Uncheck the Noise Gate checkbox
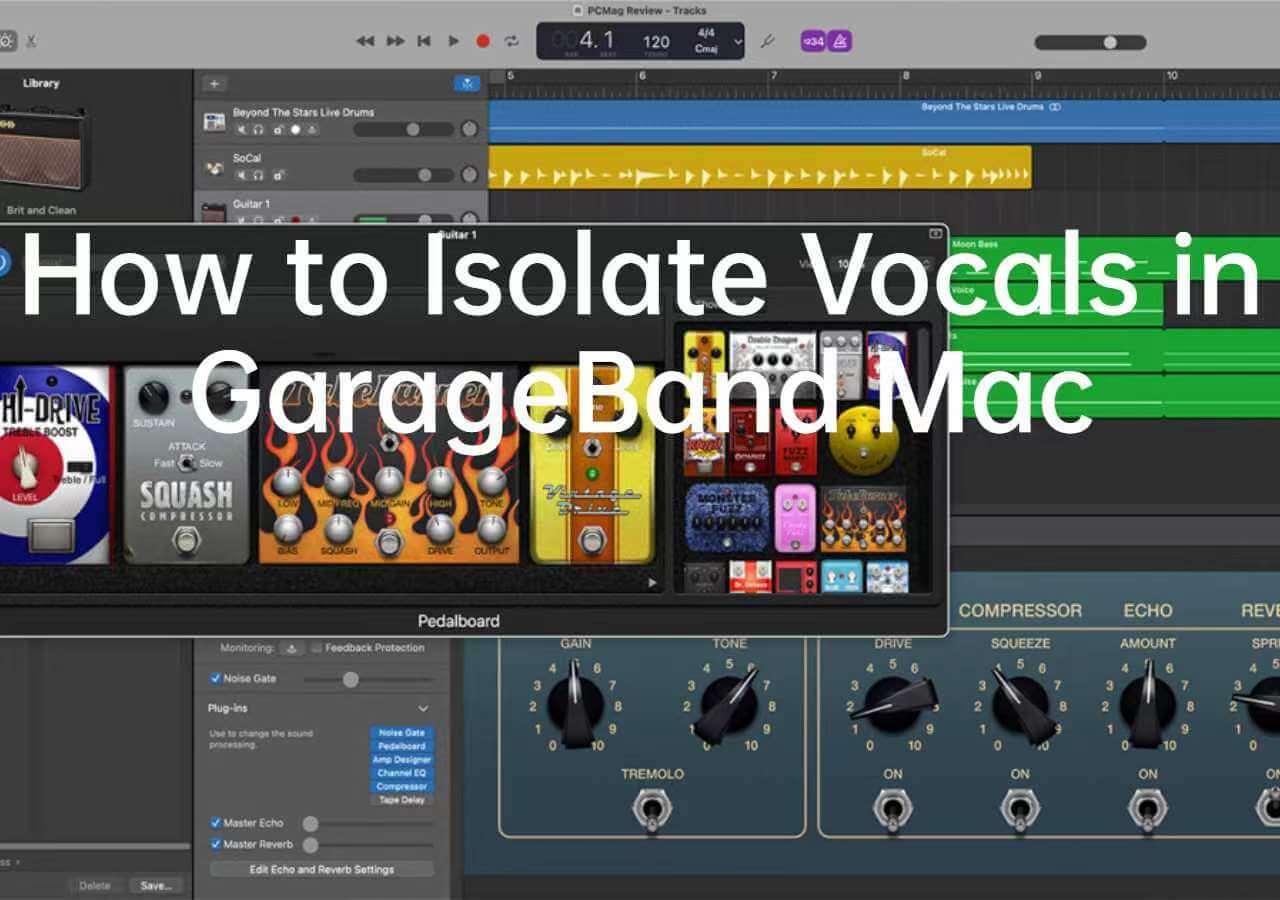The image size is (1280, 900). coord(215,678)
